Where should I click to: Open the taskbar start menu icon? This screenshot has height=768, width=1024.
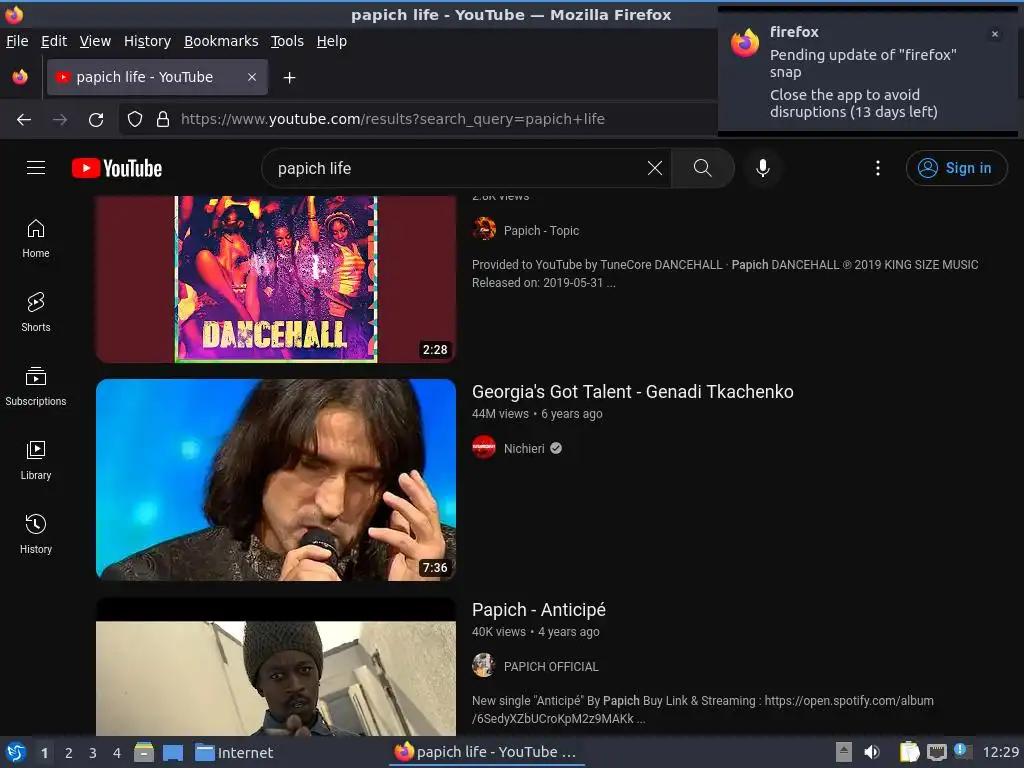(x=16, y=752)
